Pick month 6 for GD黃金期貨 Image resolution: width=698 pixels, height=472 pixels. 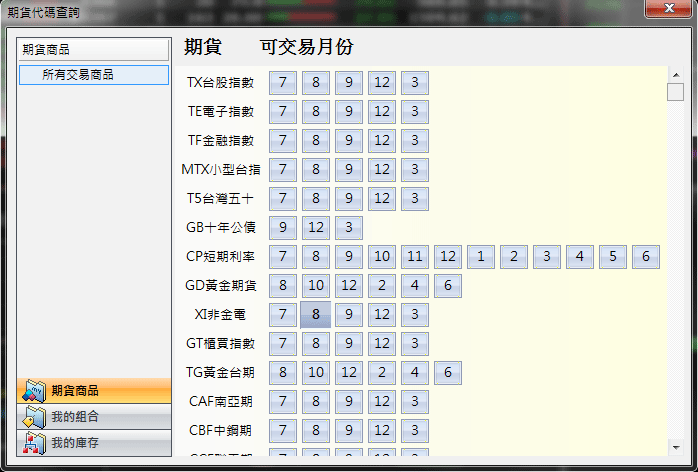[447, 286]
